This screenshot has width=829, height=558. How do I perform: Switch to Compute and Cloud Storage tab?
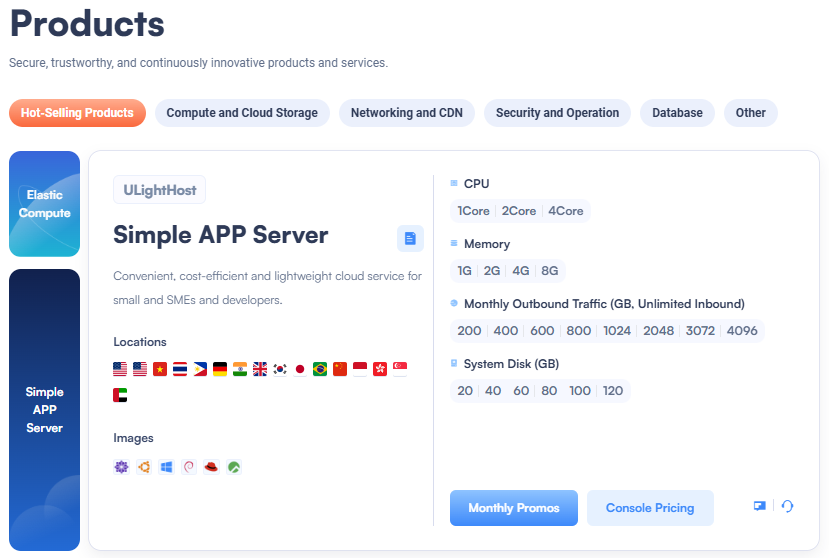coord(242,113)
